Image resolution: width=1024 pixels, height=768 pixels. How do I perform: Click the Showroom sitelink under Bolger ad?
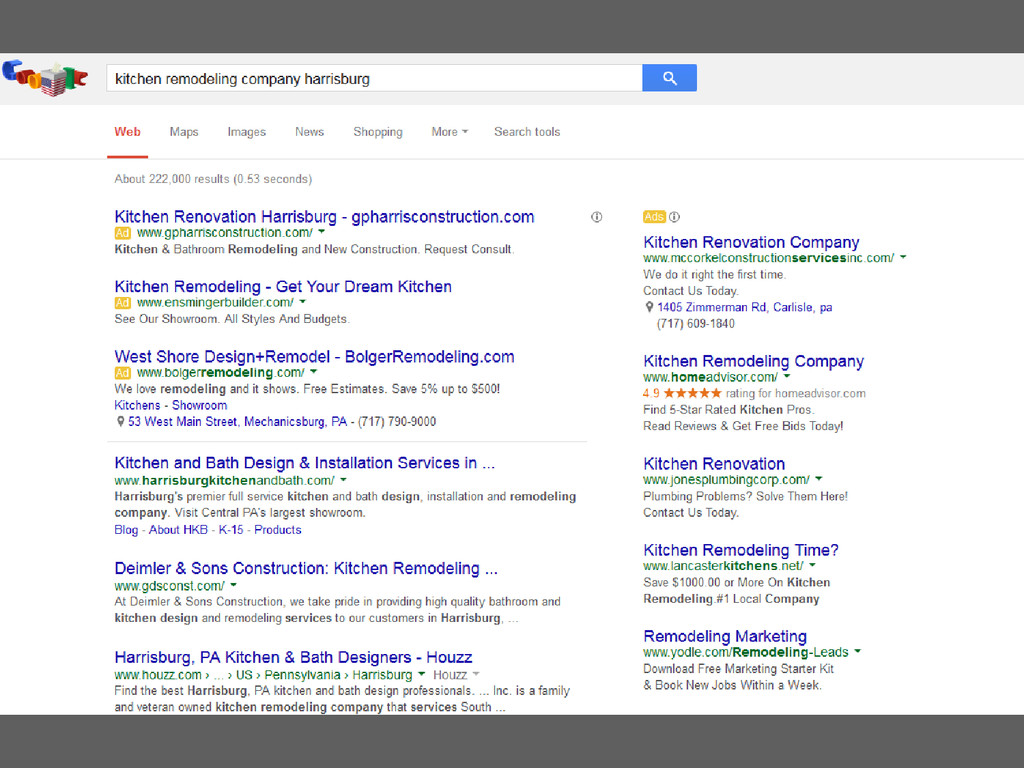coord(199,406)
